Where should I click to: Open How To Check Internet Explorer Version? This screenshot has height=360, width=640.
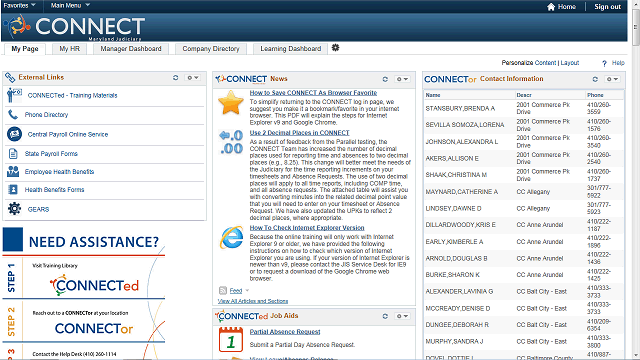[307, 228]
